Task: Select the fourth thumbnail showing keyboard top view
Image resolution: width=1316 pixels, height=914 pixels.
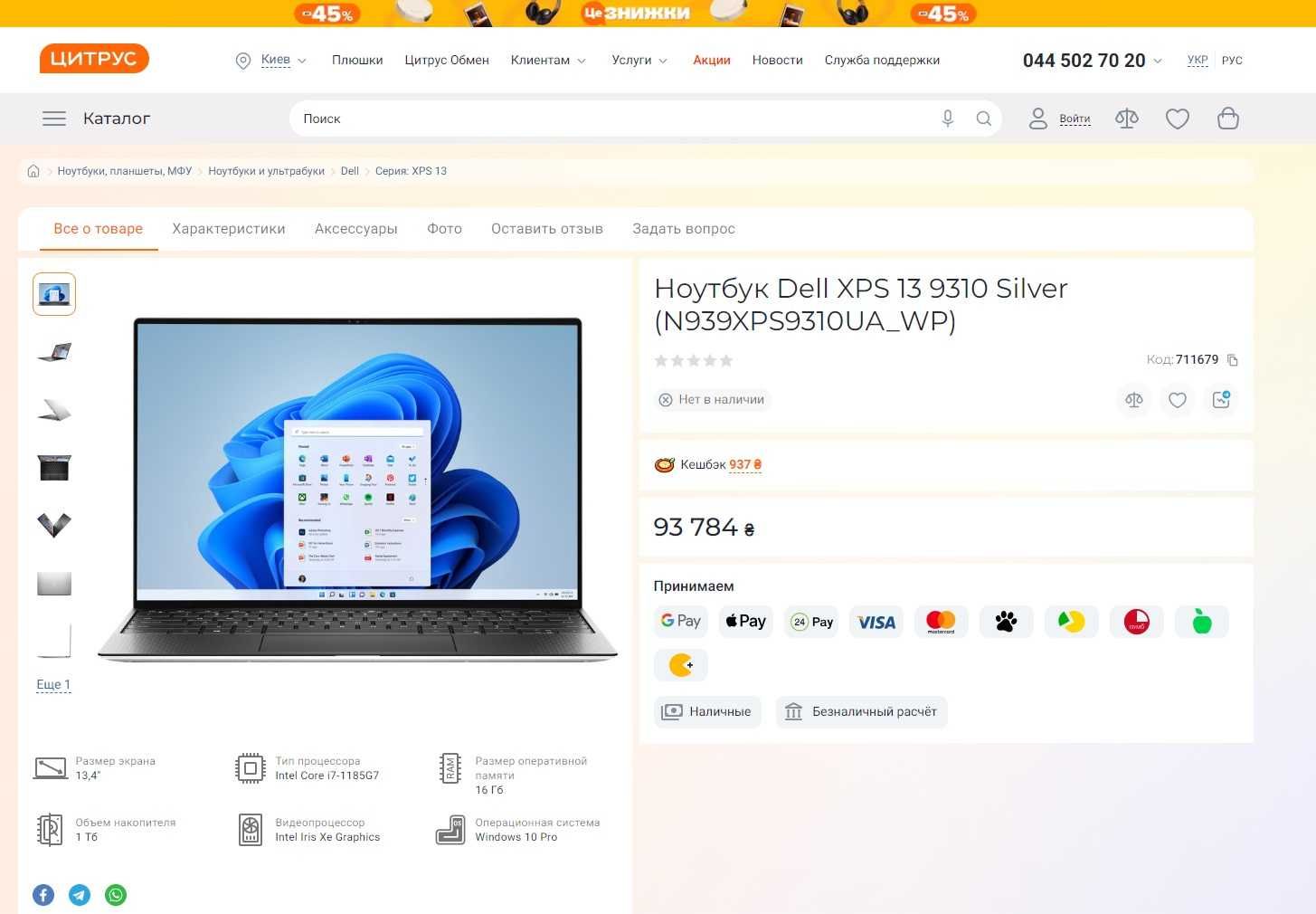Action: (x=54, y=468)
